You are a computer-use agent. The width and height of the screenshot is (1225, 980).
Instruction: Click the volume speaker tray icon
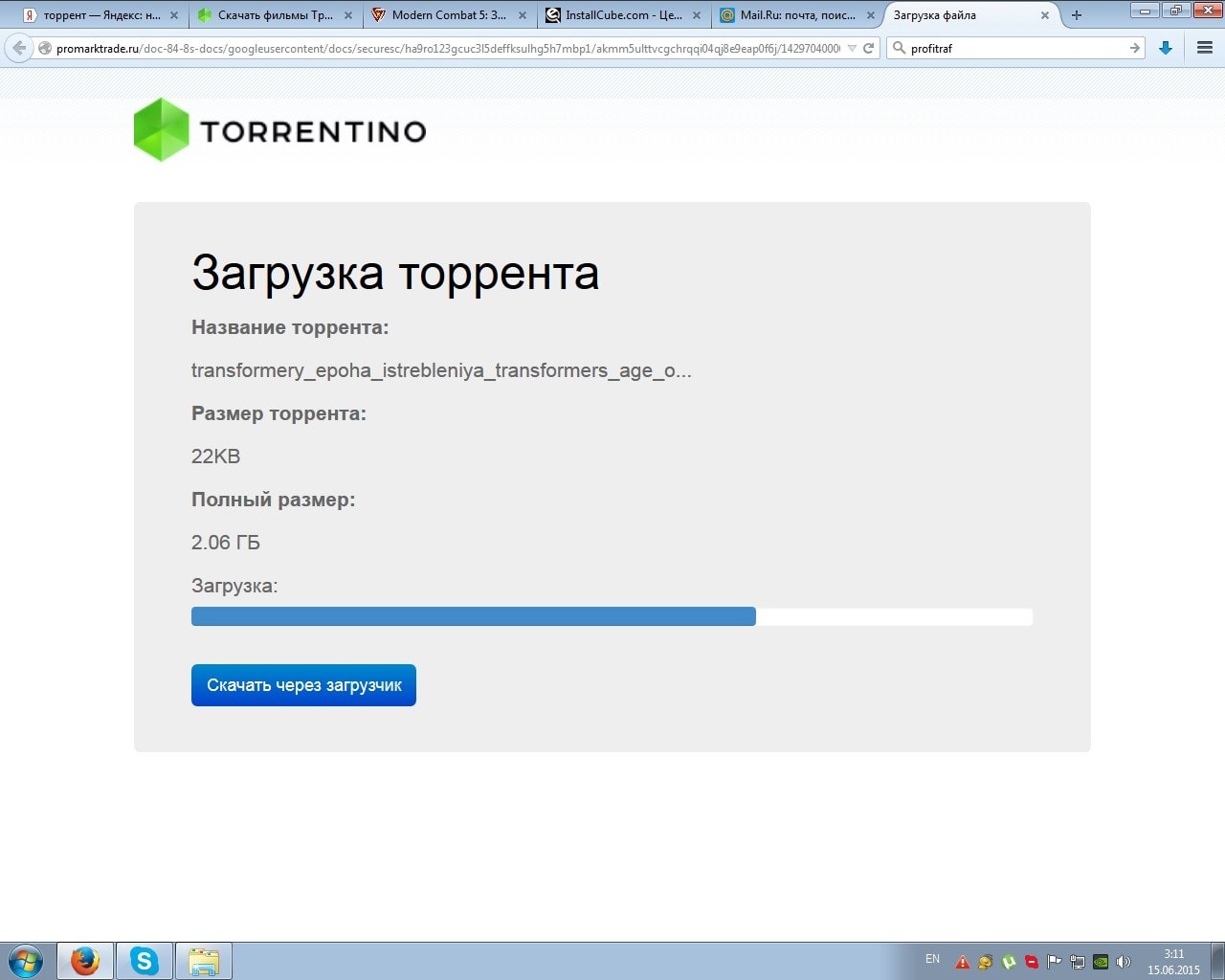(1124, 962)
